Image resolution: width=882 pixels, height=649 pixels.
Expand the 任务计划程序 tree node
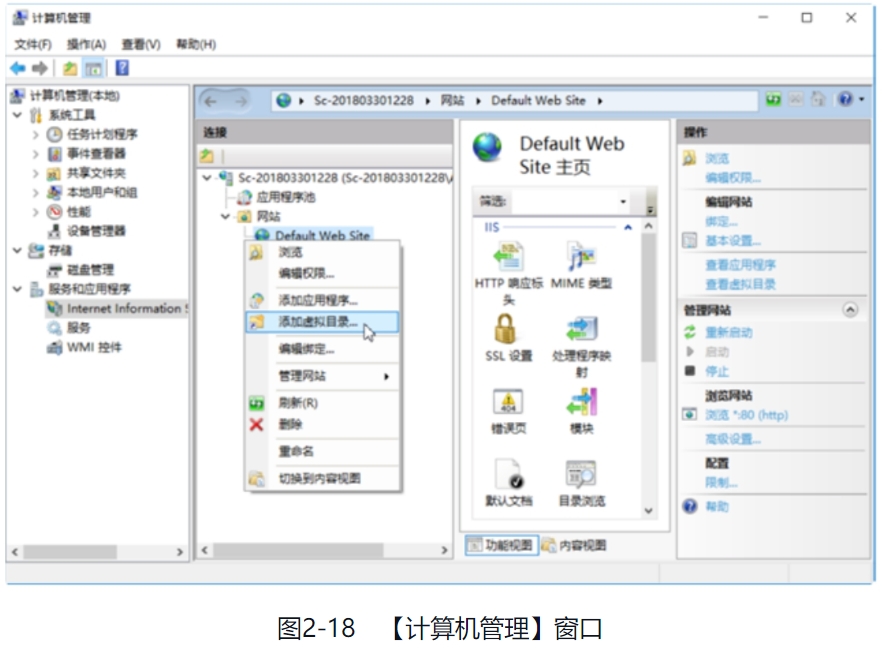click(35, 134)
